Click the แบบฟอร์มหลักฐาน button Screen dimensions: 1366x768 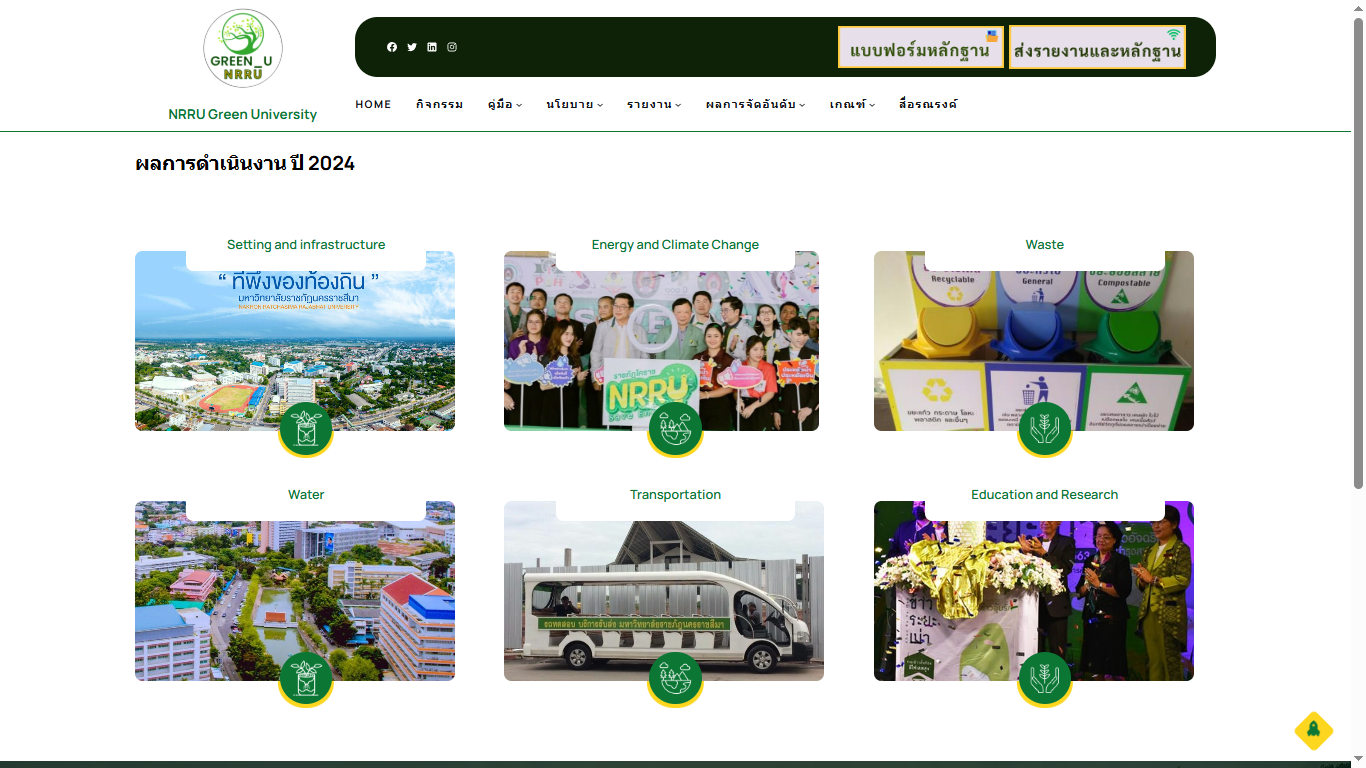coord(920,48)
